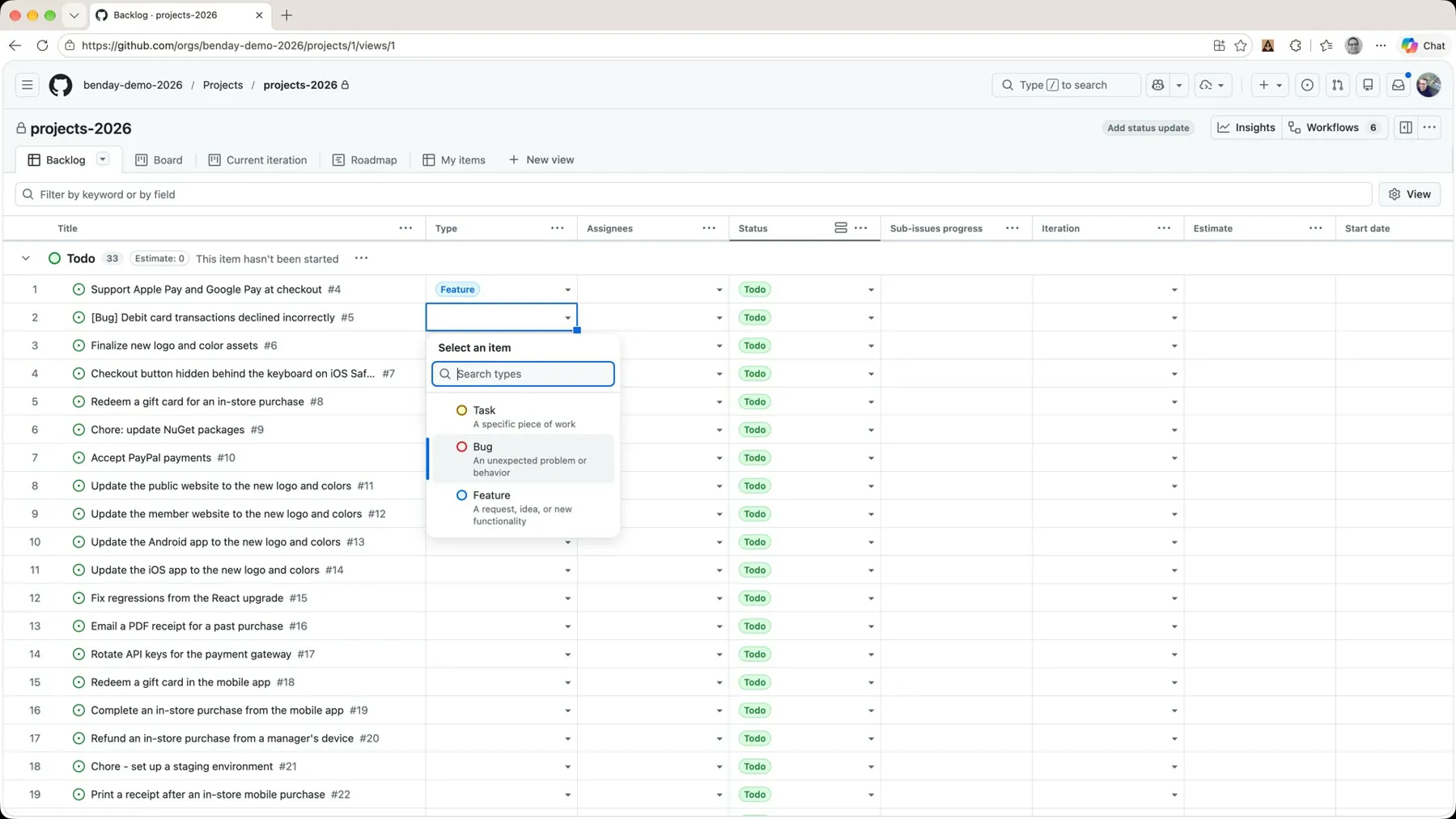The image size is (1456, 819).
Task: Open the GitHub global navigation hamburger menu
Action: coord(27,85)
